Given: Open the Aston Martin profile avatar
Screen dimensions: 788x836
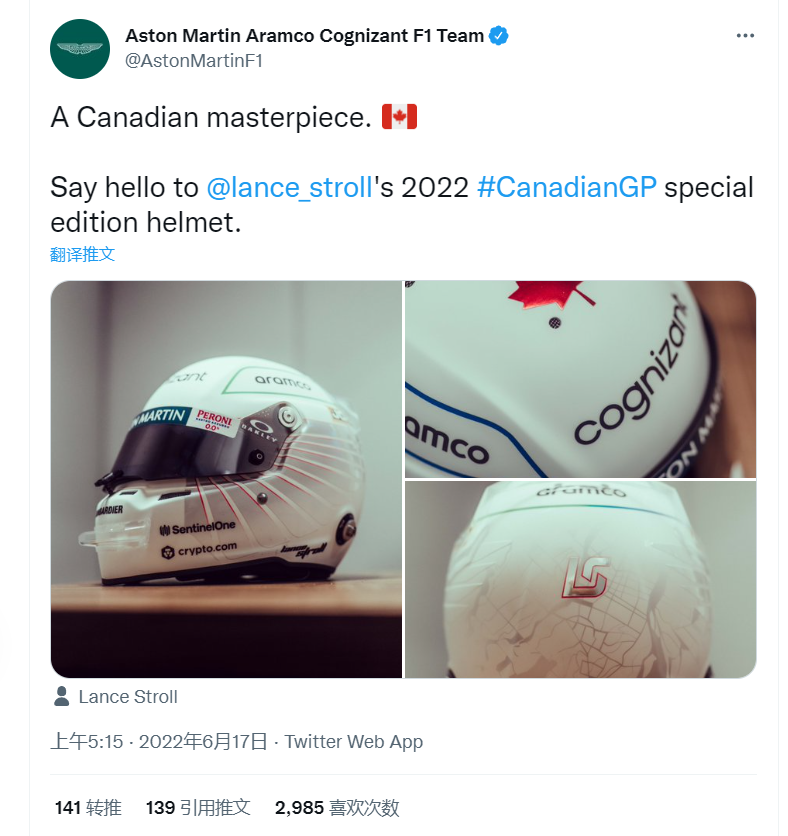Looking at the screenshot, I should tap(80, 49).
